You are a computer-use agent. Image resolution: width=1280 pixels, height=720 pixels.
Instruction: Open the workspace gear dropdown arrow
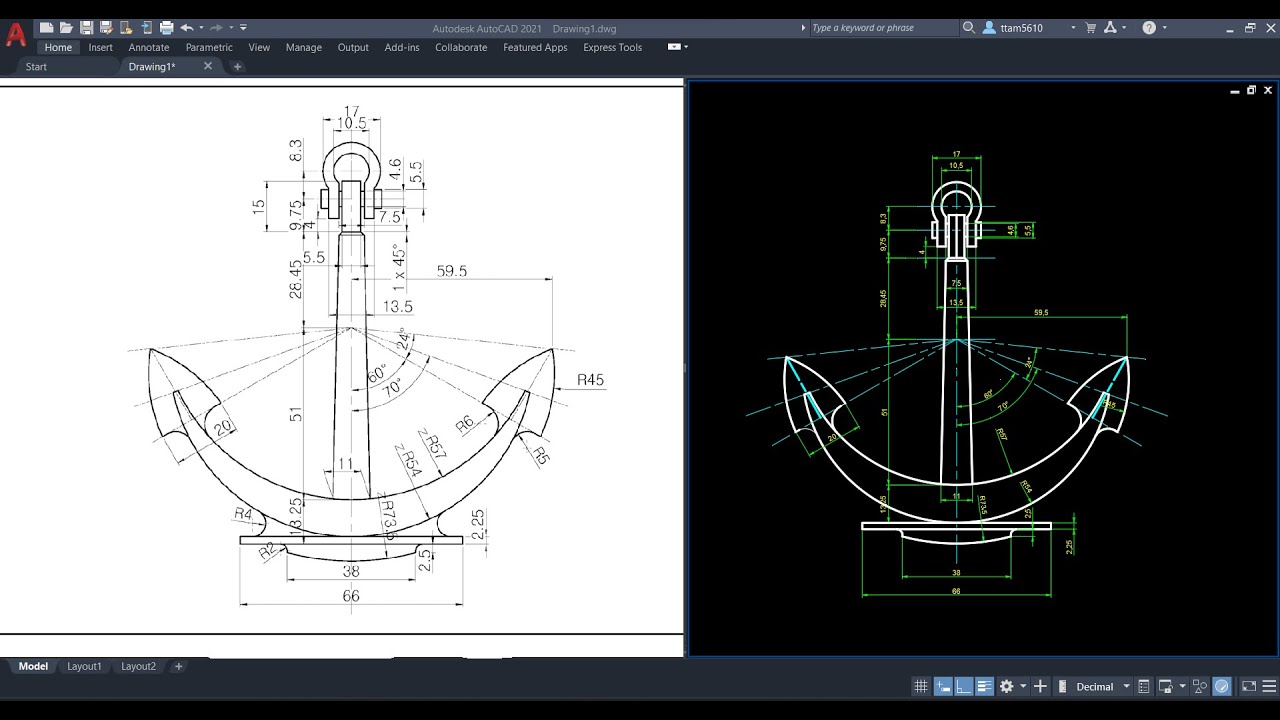coord(1023,686)
